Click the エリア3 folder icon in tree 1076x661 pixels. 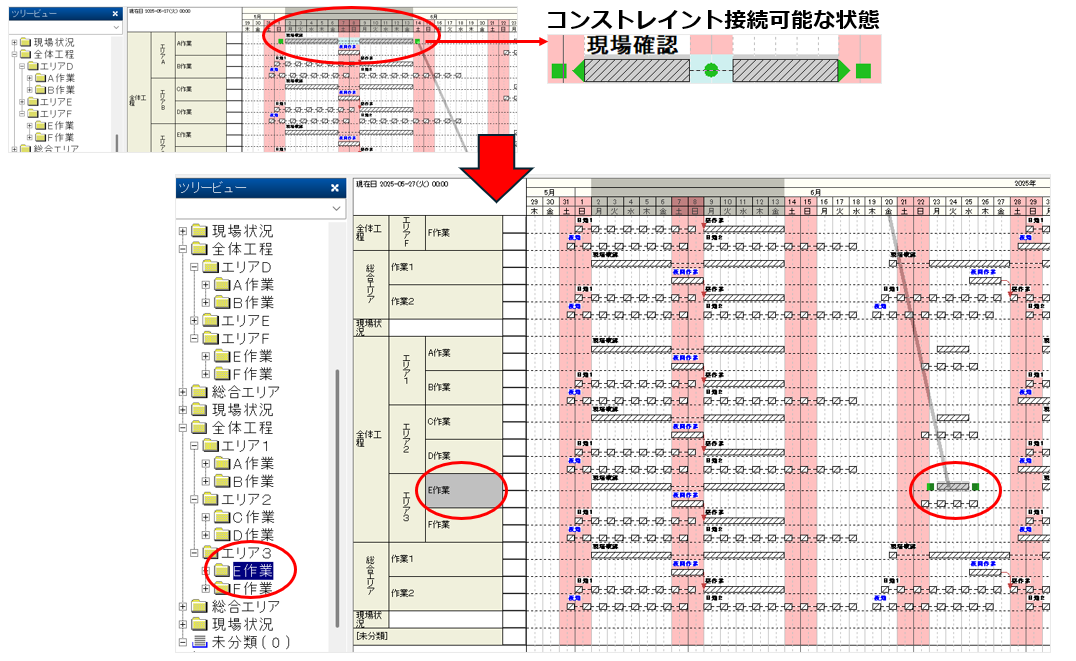point(210,553)
